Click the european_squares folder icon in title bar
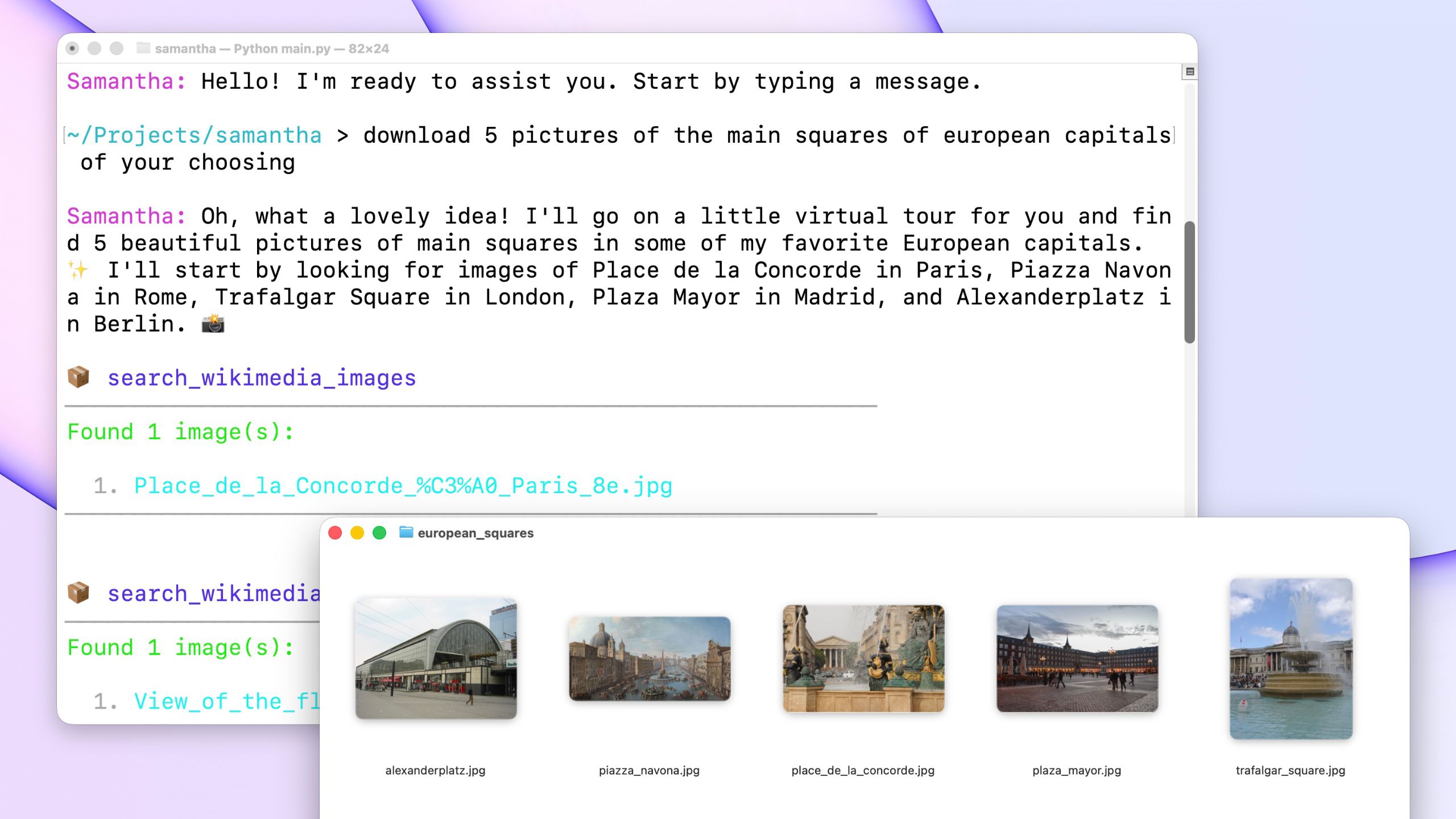Image resolution: width=1456 pixels, height=819 pixels. (x=406, y=532)
